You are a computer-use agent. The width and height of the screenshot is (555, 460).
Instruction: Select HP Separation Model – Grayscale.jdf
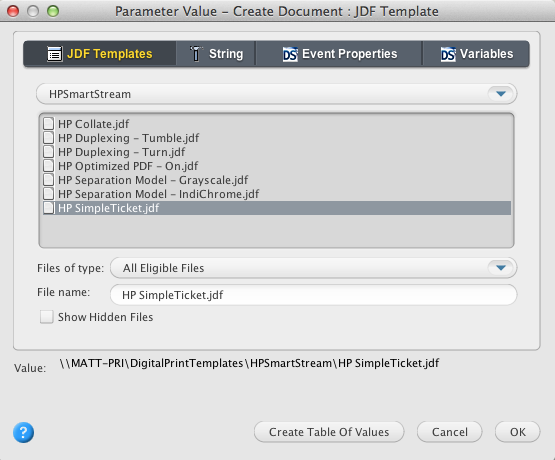point(277,180)
